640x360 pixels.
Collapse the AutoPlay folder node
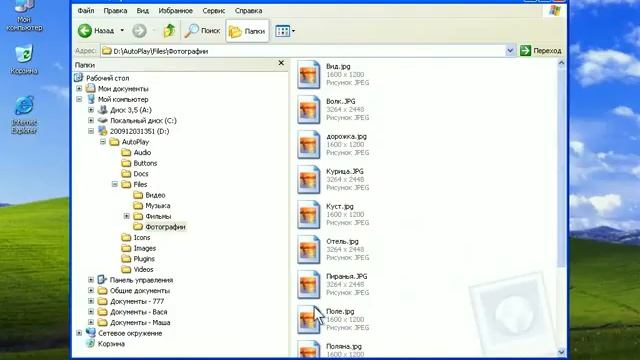pyautogui.click(x=103, y=142)
